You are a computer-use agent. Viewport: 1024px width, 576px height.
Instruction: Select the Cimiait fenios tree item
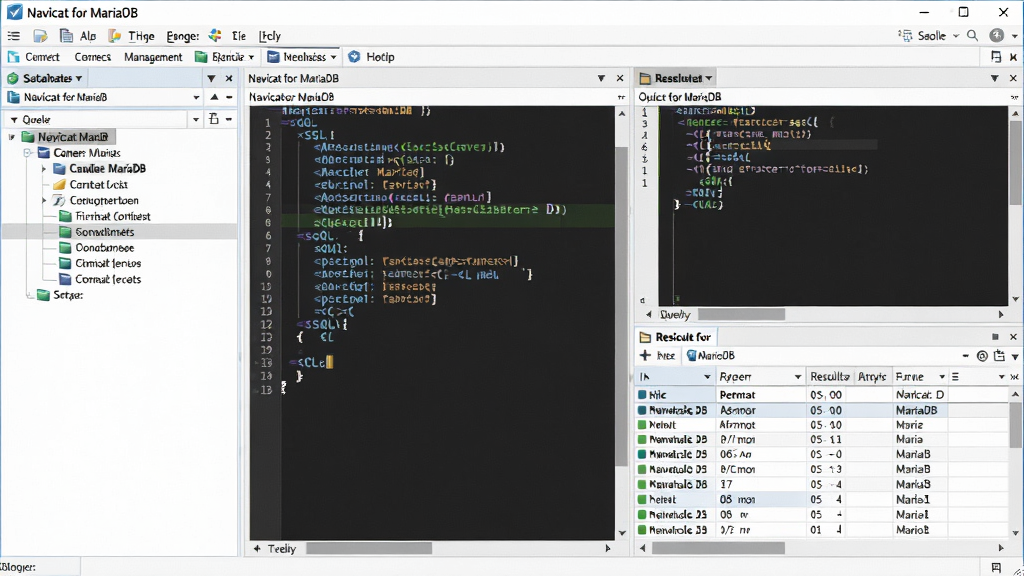tap(108, 264)
